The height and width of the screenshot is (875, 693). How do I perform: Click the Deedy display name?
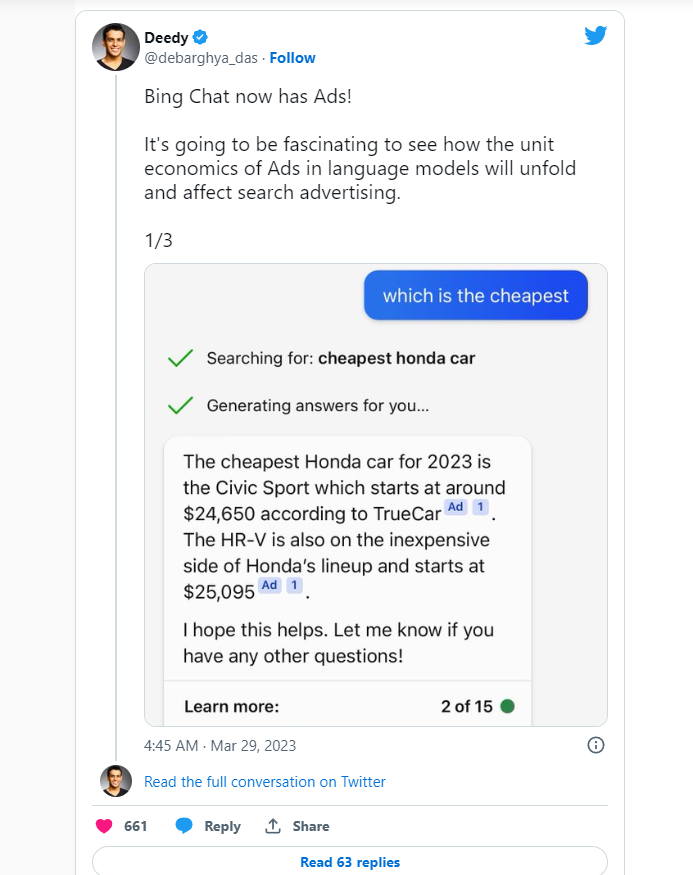[x=166, y=37]
